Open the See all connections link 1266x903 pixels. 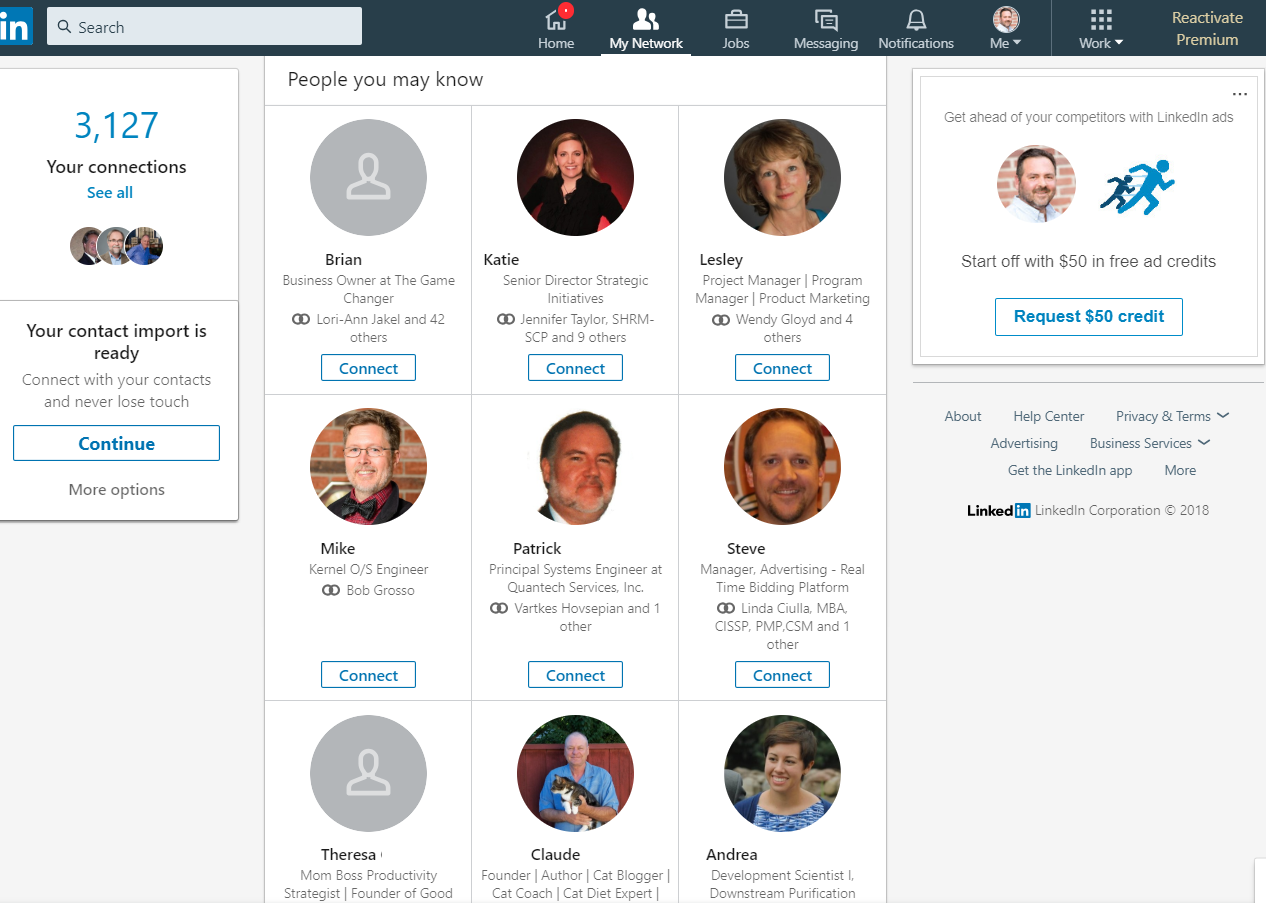click(x=110, y=192)
